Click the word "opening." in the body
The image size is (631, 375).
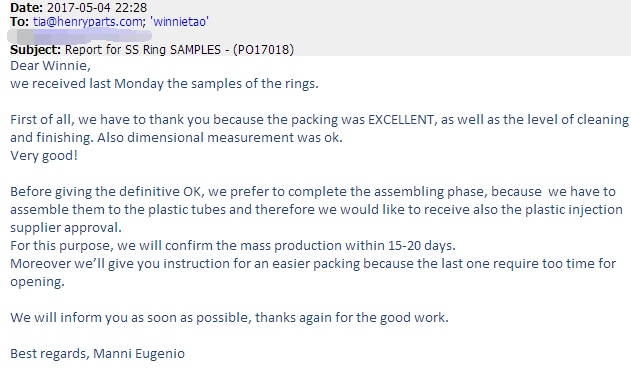(37, 282)
